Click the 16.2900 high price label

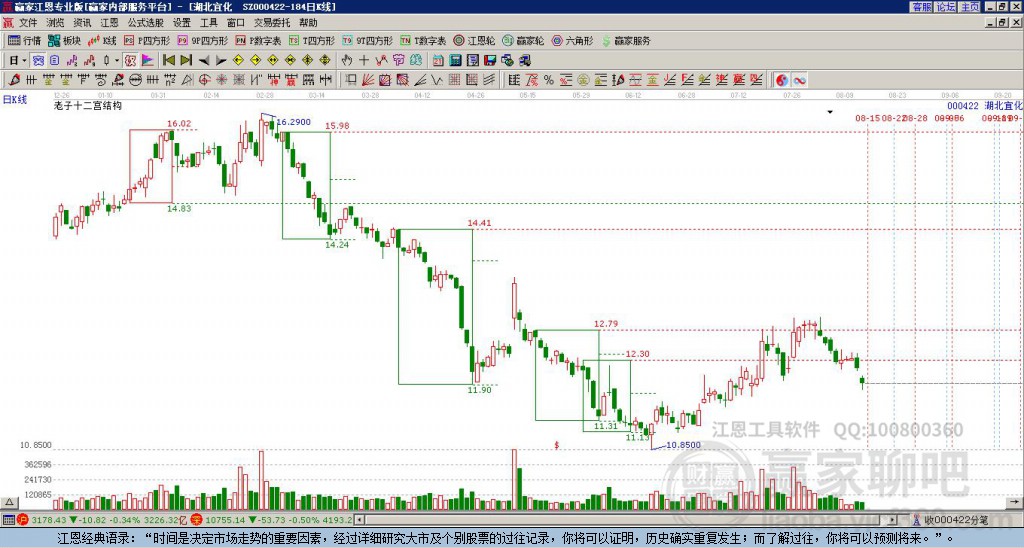(293, 122)
